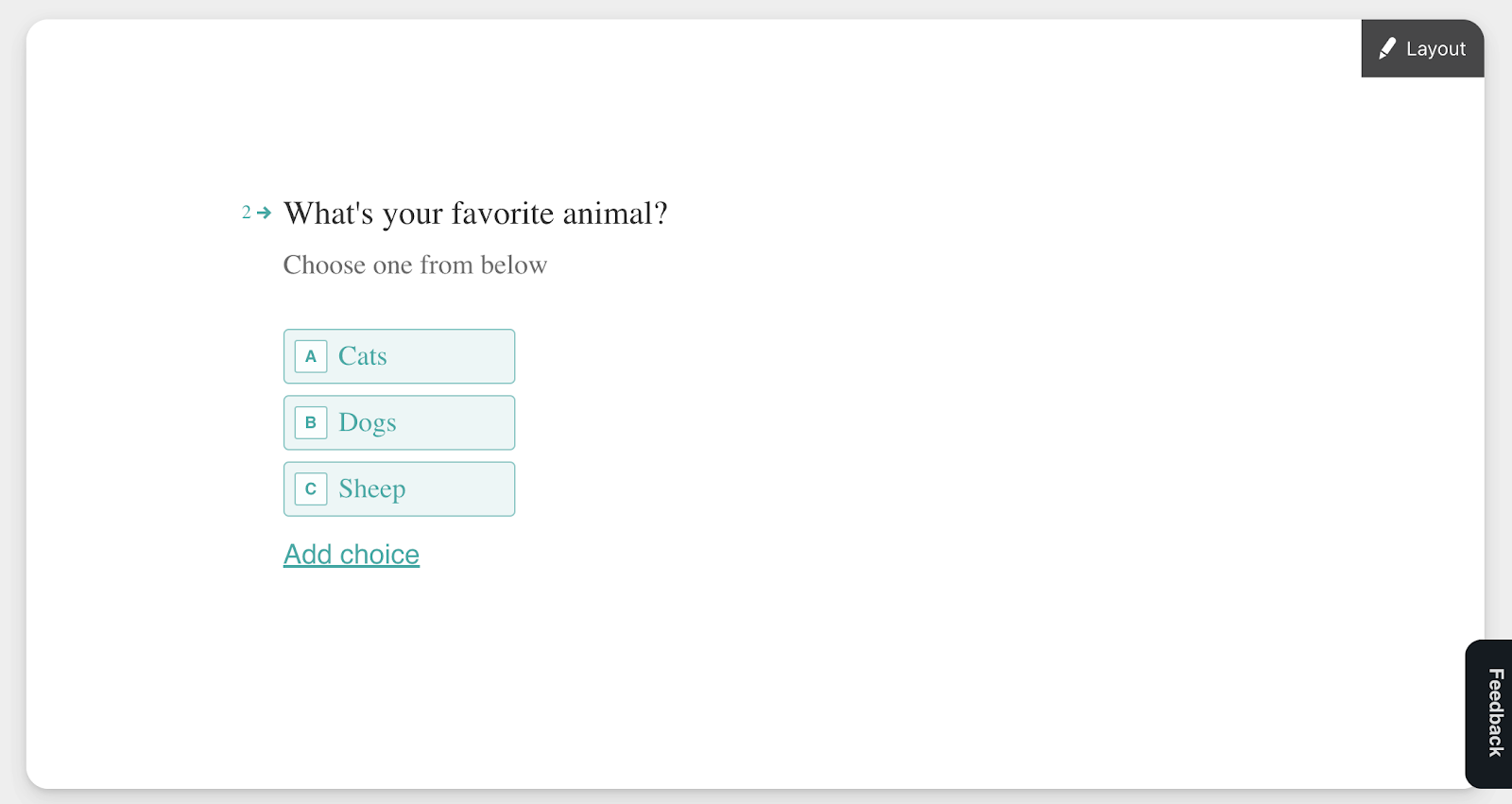Edit the description Choose one from below
The width and height of the screenshot is (1512, 804).
415,265
